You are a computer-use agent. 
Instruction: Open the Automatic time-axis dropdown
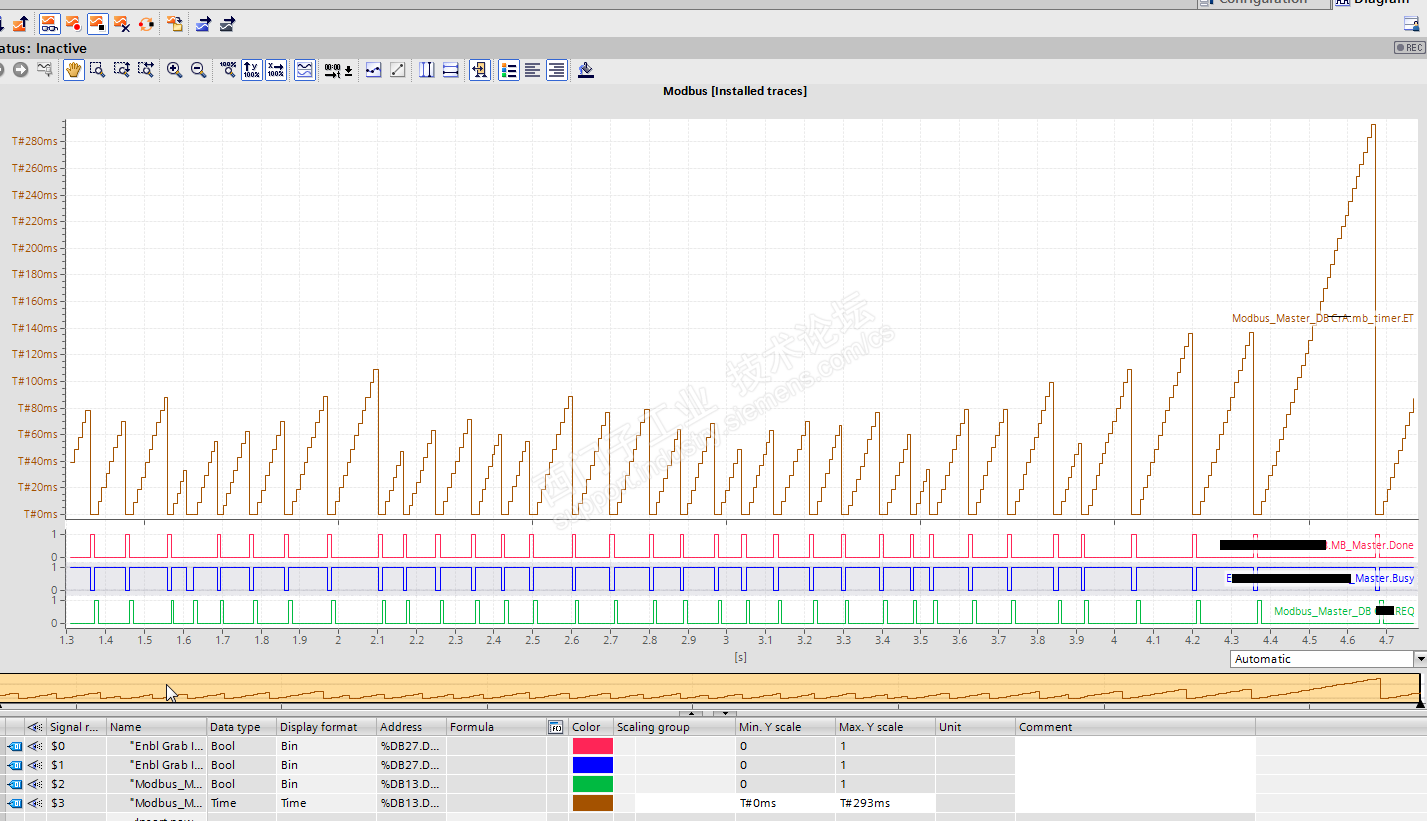click(1420, 659)
